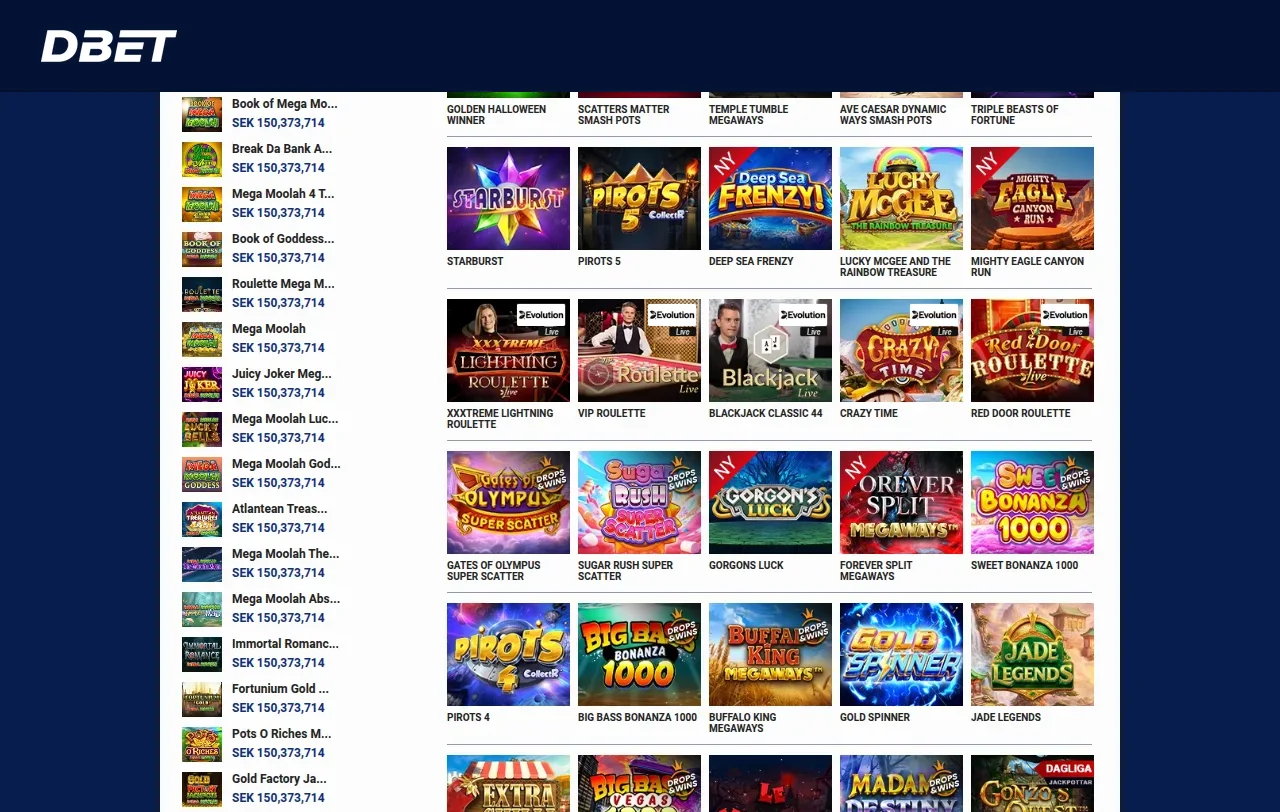Open the Mega Moolah Abs... title link
Image resolution: width=1280 pixels, height=812 pixels.
tap(286, 599)
